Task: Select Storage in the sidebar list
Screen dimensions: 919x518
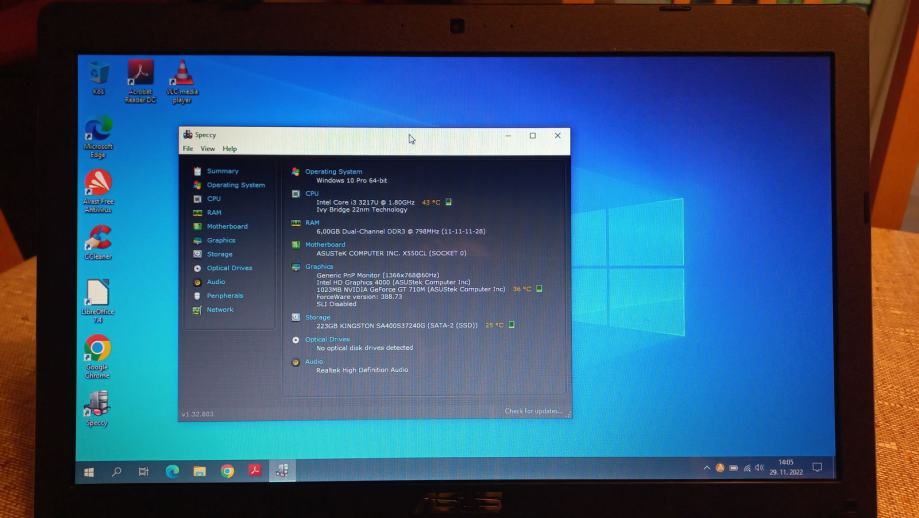Action: [x=219, y=254]
